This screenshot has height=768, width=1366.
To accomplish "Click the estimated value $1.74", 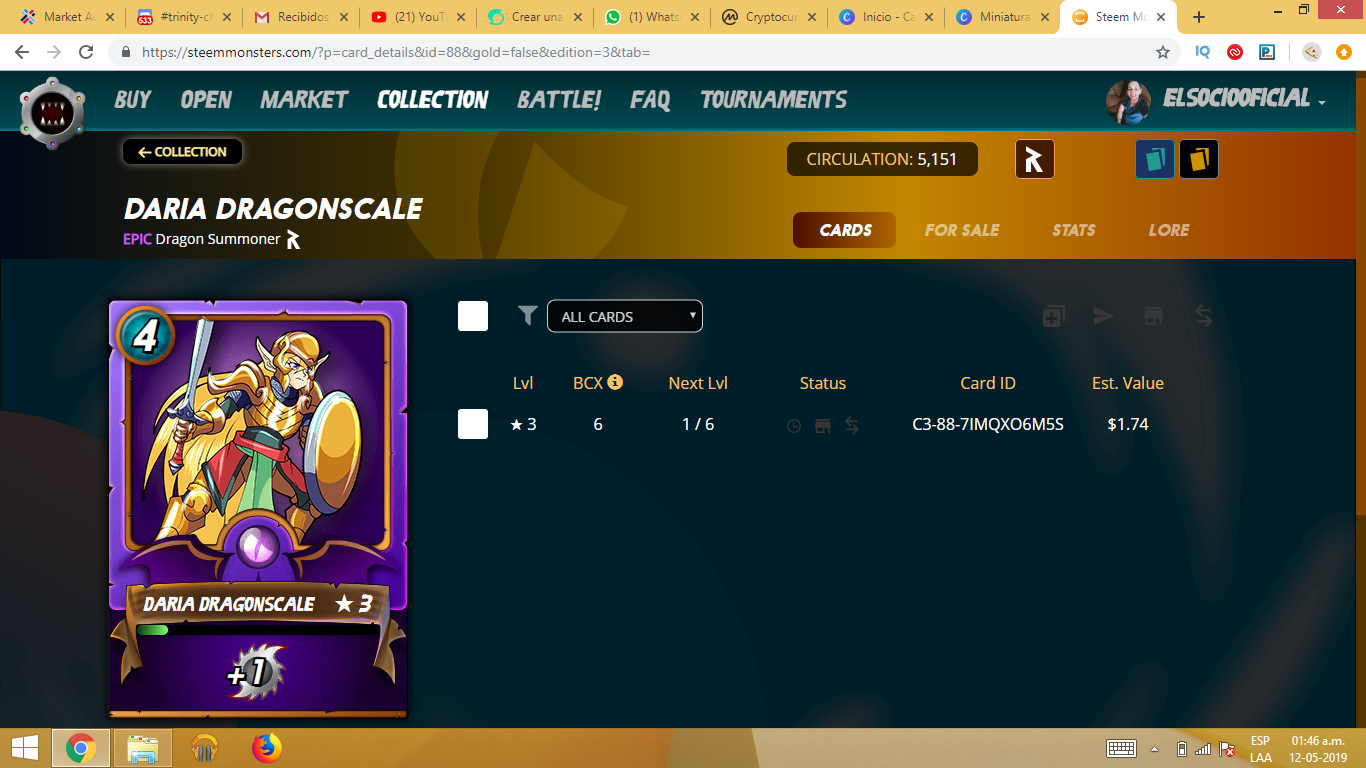I will click(1128, 424).
